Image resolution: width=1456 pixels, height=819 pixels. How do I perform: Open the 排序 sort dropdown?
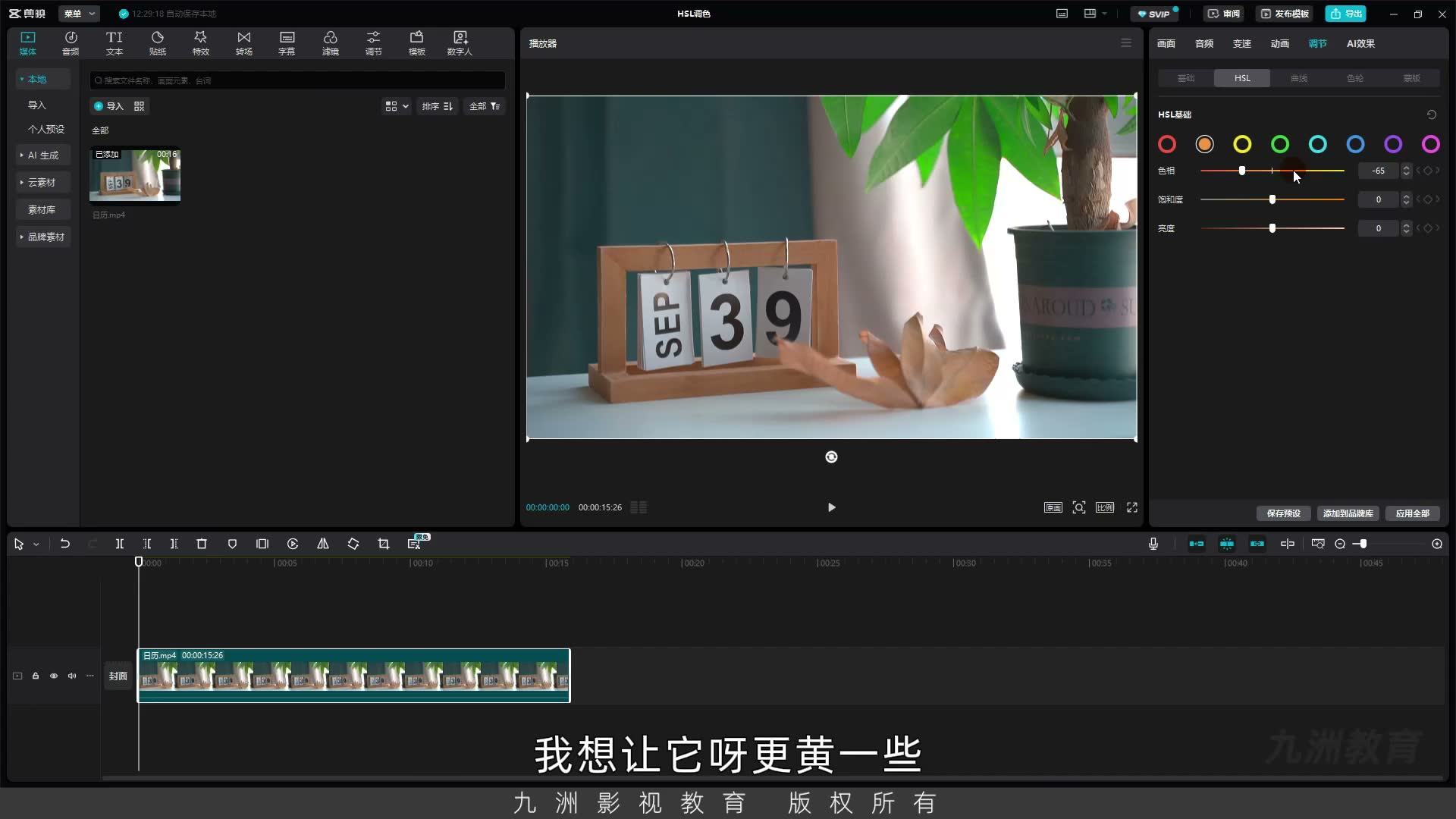(438, 106)
